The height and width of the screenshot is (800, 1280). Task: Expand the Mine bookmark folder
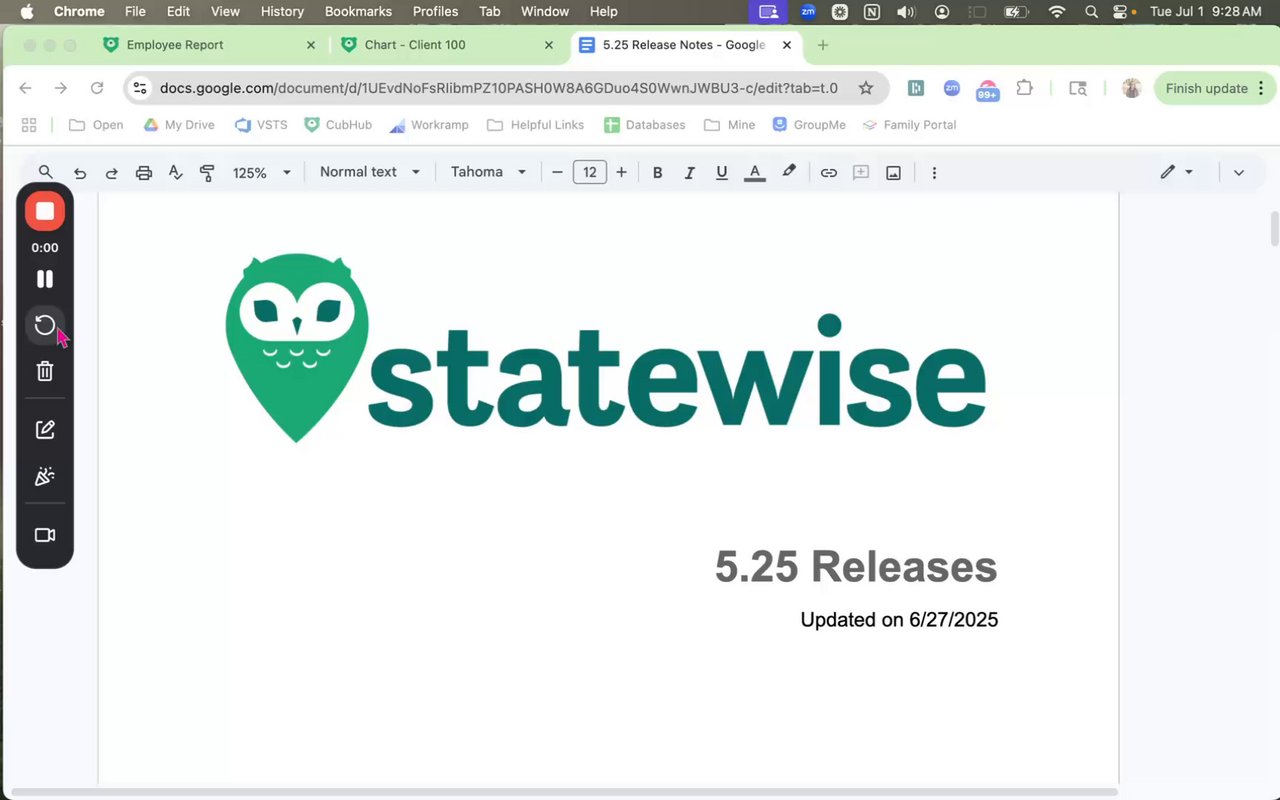730,125
